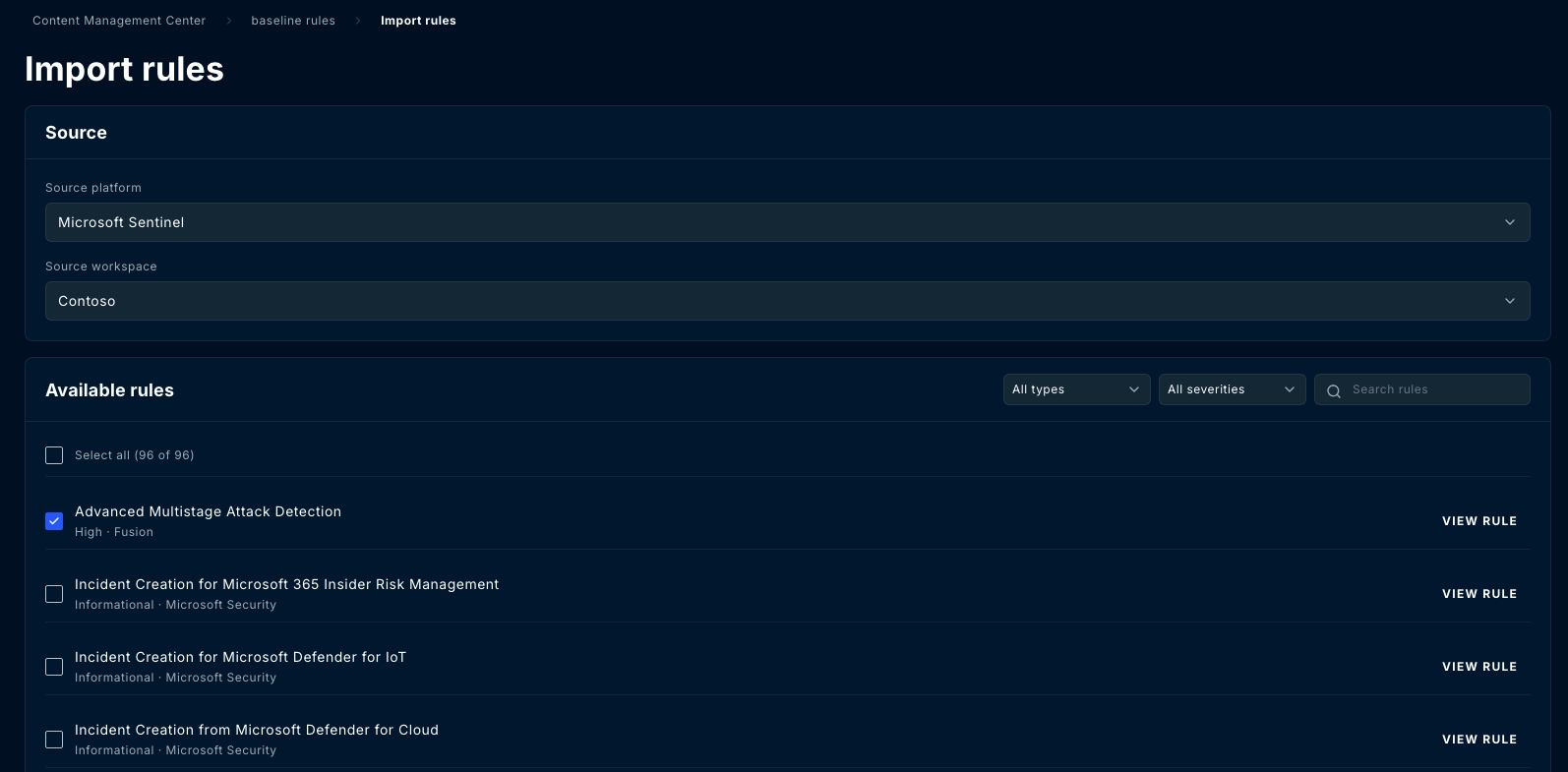1568x772 pixels.
Task: Click Incident Creation from Microsoft Defender for Cloud
Action: click(x=257, y=730)
